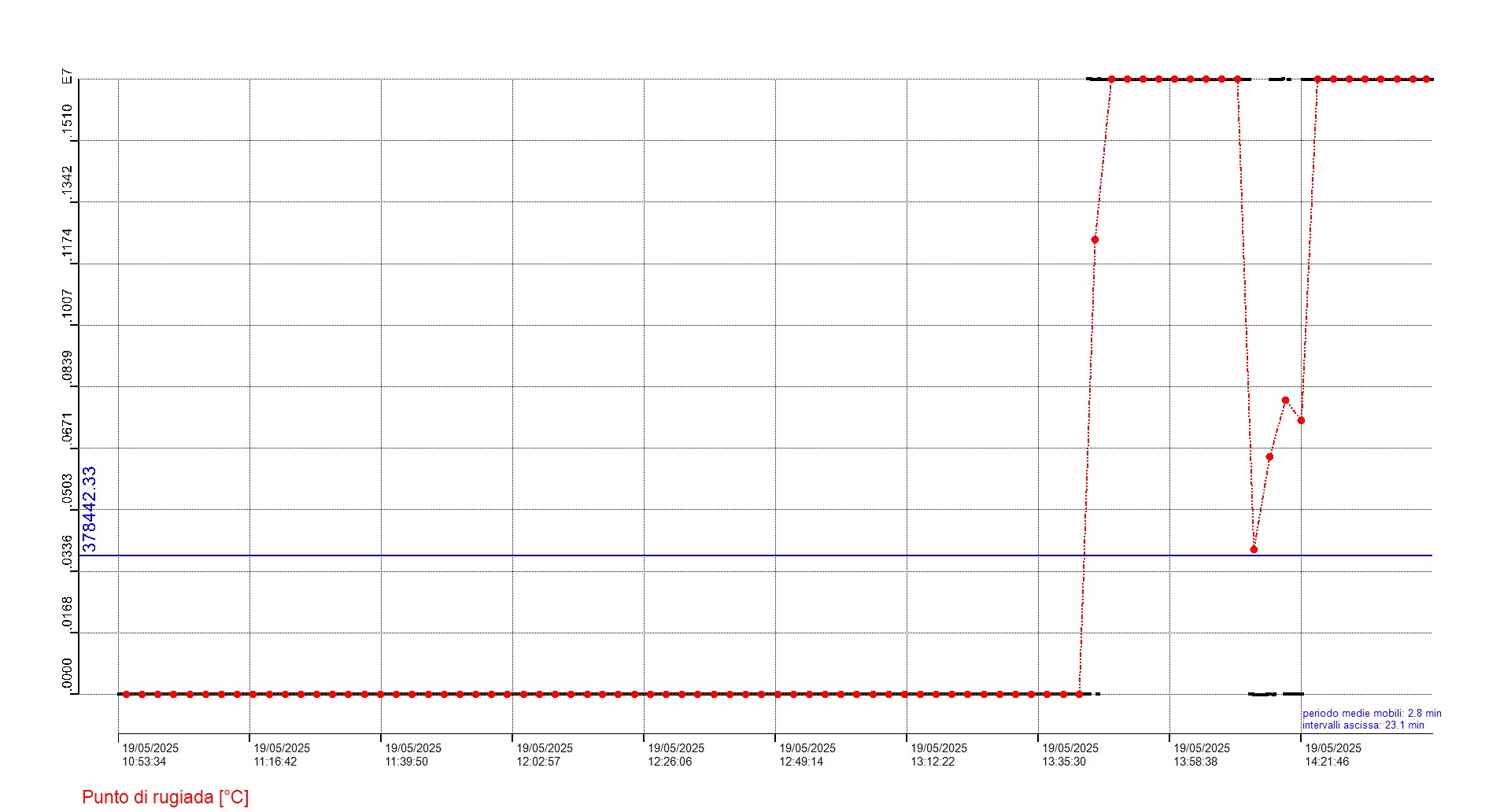Viewport: 1511px width, 812px height.
Task: Select the 11:16:42 timestamp on the x-axis
Action: [x=275, y=762]
